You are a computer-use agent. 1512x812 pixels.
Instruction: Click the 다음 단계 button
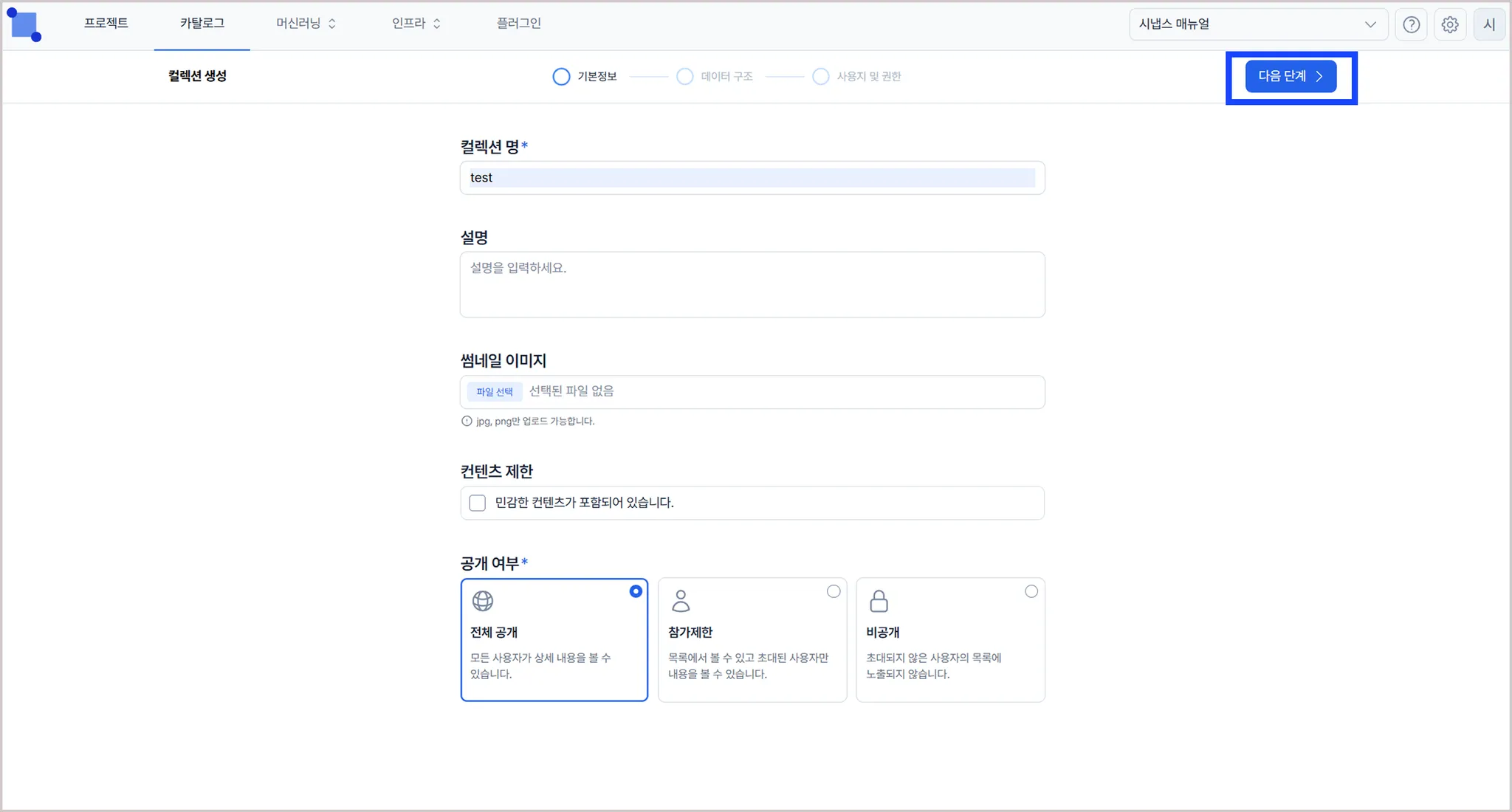point(1290,77)
